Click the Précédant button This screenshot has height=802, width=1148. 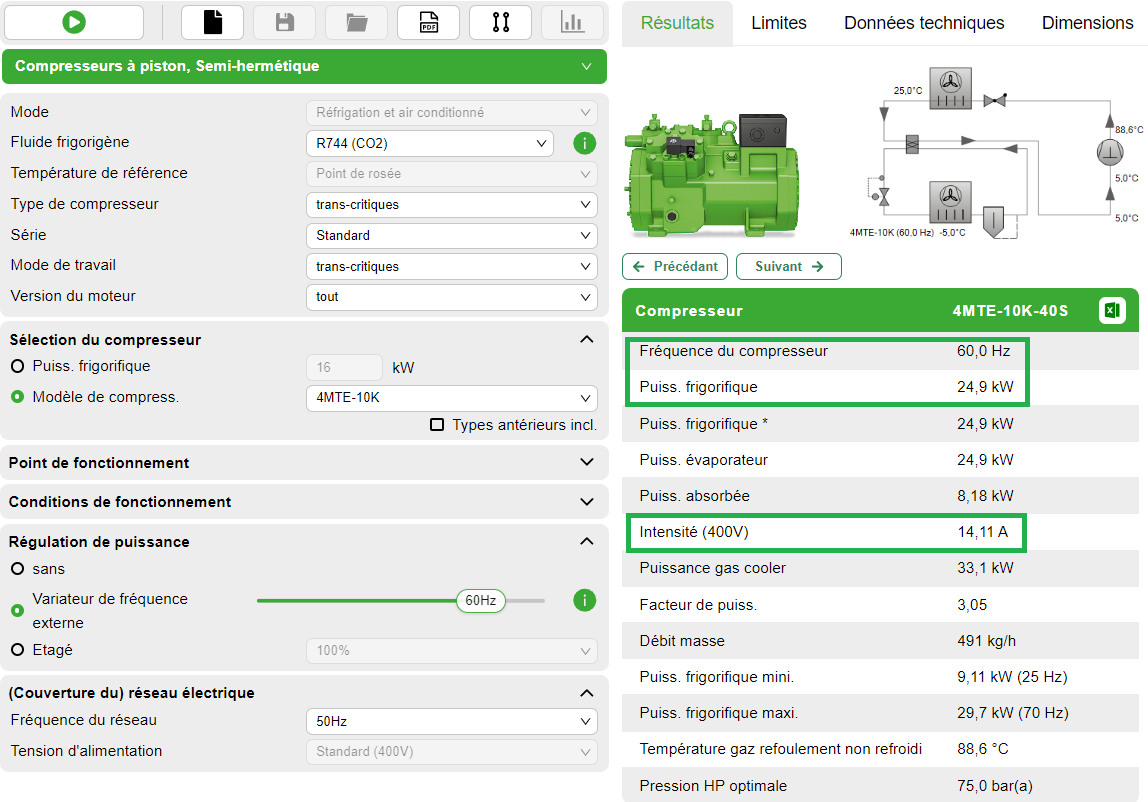coord(675,266)
